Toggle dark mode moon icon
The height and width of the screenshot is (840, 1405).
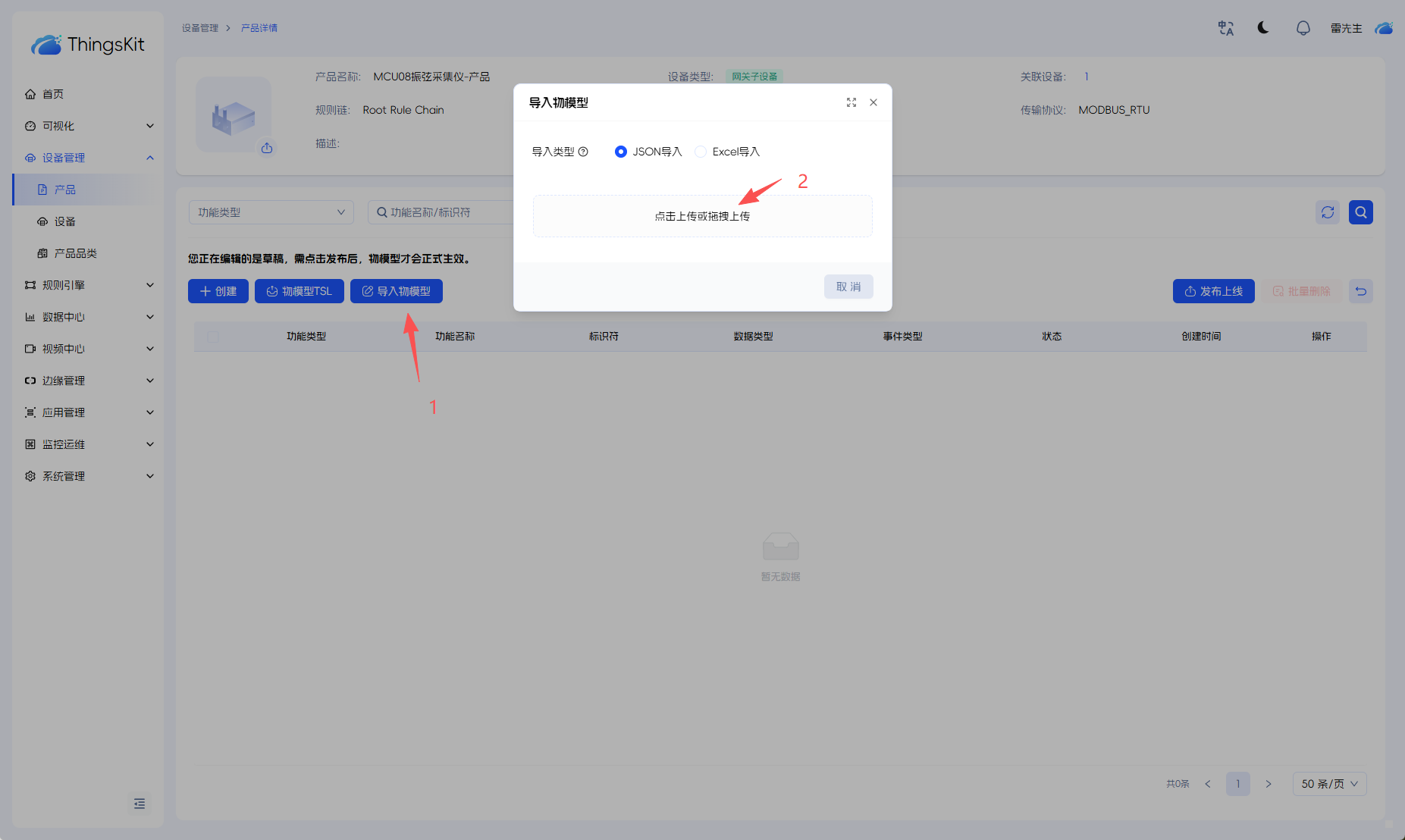(1263, 28)
